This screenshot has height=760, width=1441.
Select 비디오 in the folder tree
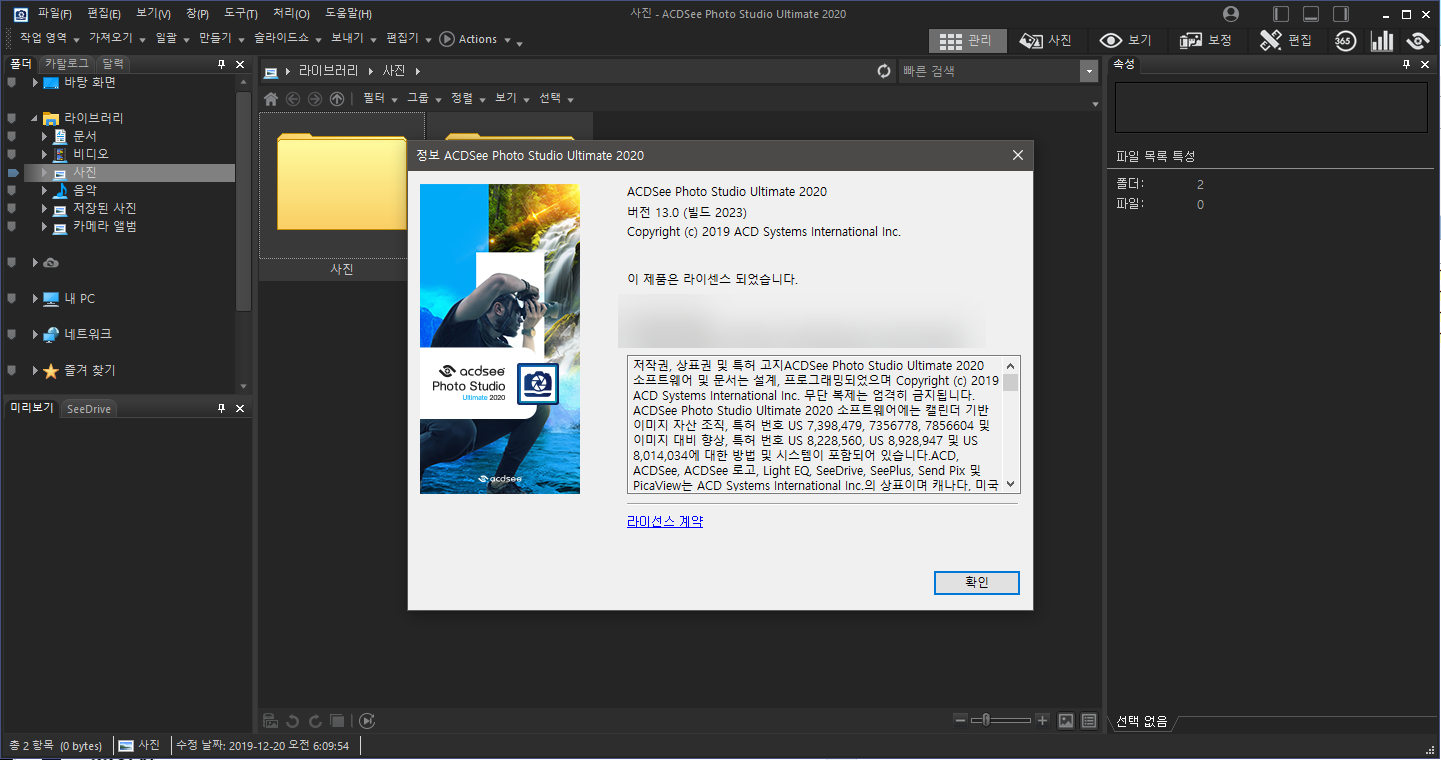tap(90, 154)
